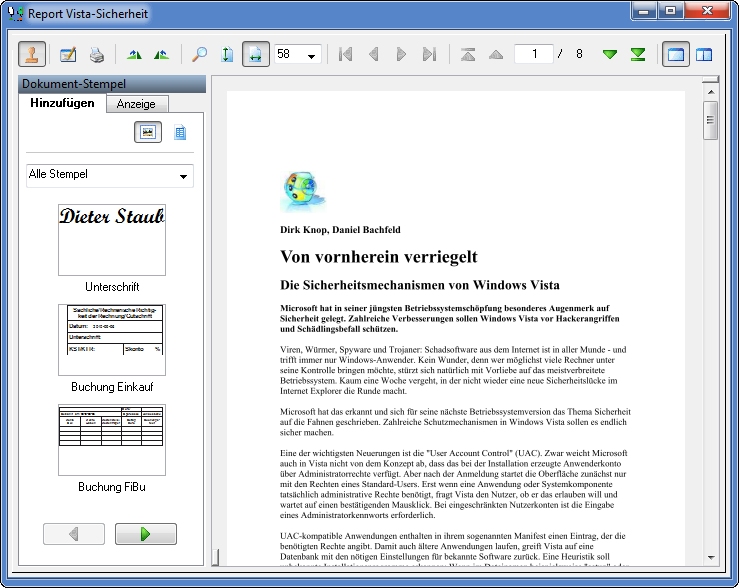Click the heading 'Von vornherein verriegelt'
The image size is (739, 588).
pos(378,257)
